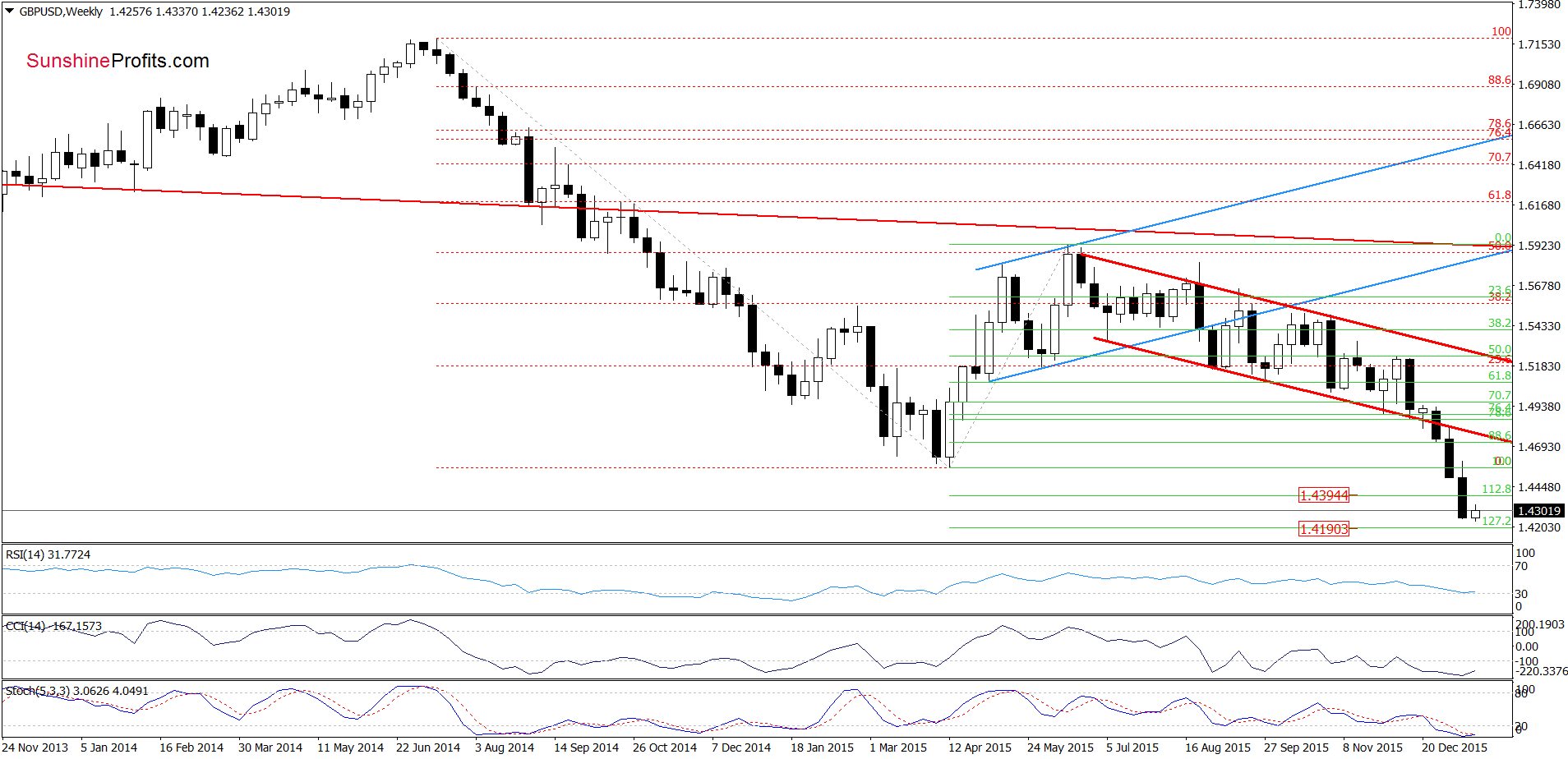Click the 1.71530 price axis value
This screenshot has width=1568, height=759.
click(x=1538, y=44)
